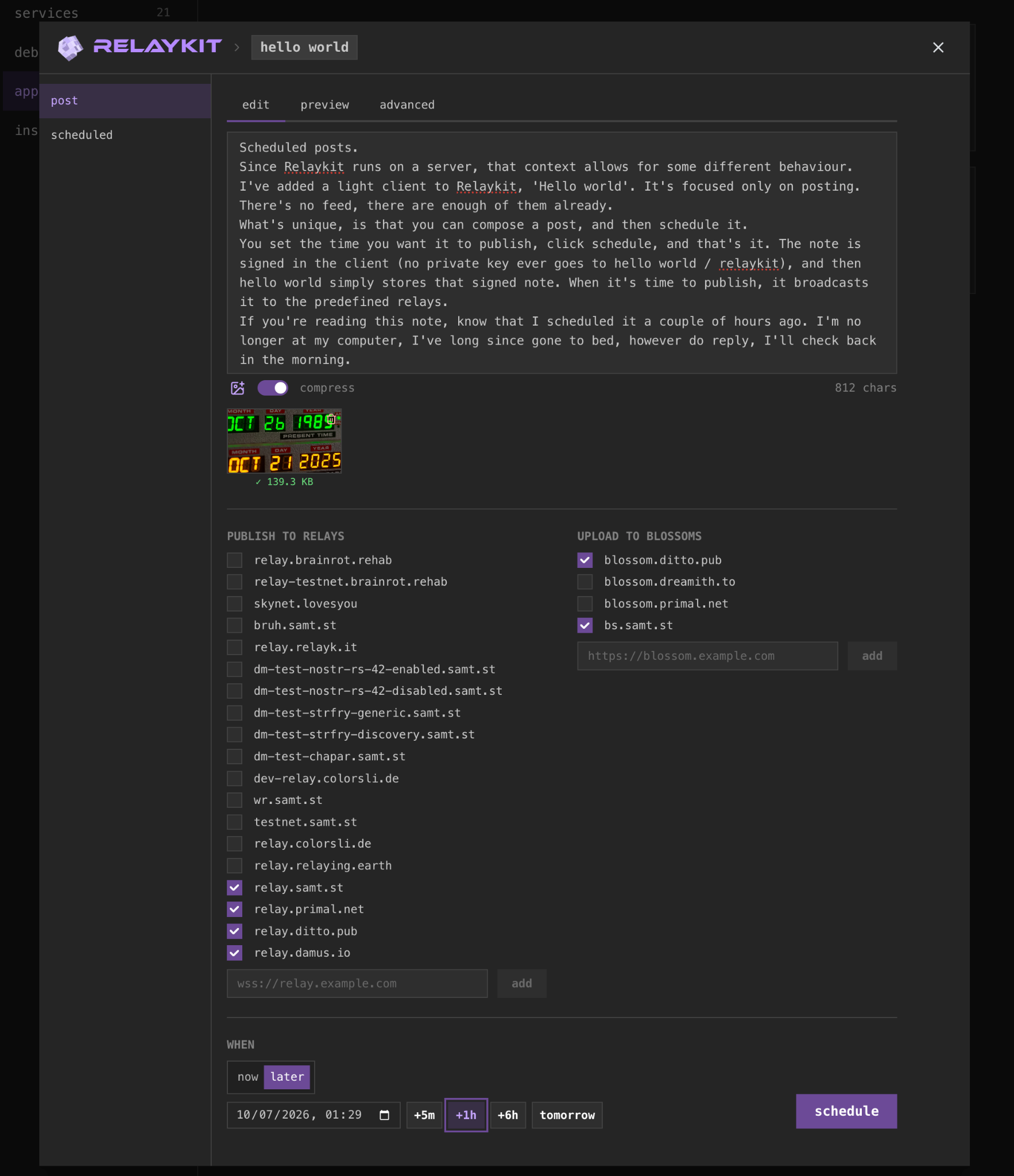Image resolution: width=1014 pixels, height=1176 pixels.
Task: Switch to the edit tab
Action: 256,105
